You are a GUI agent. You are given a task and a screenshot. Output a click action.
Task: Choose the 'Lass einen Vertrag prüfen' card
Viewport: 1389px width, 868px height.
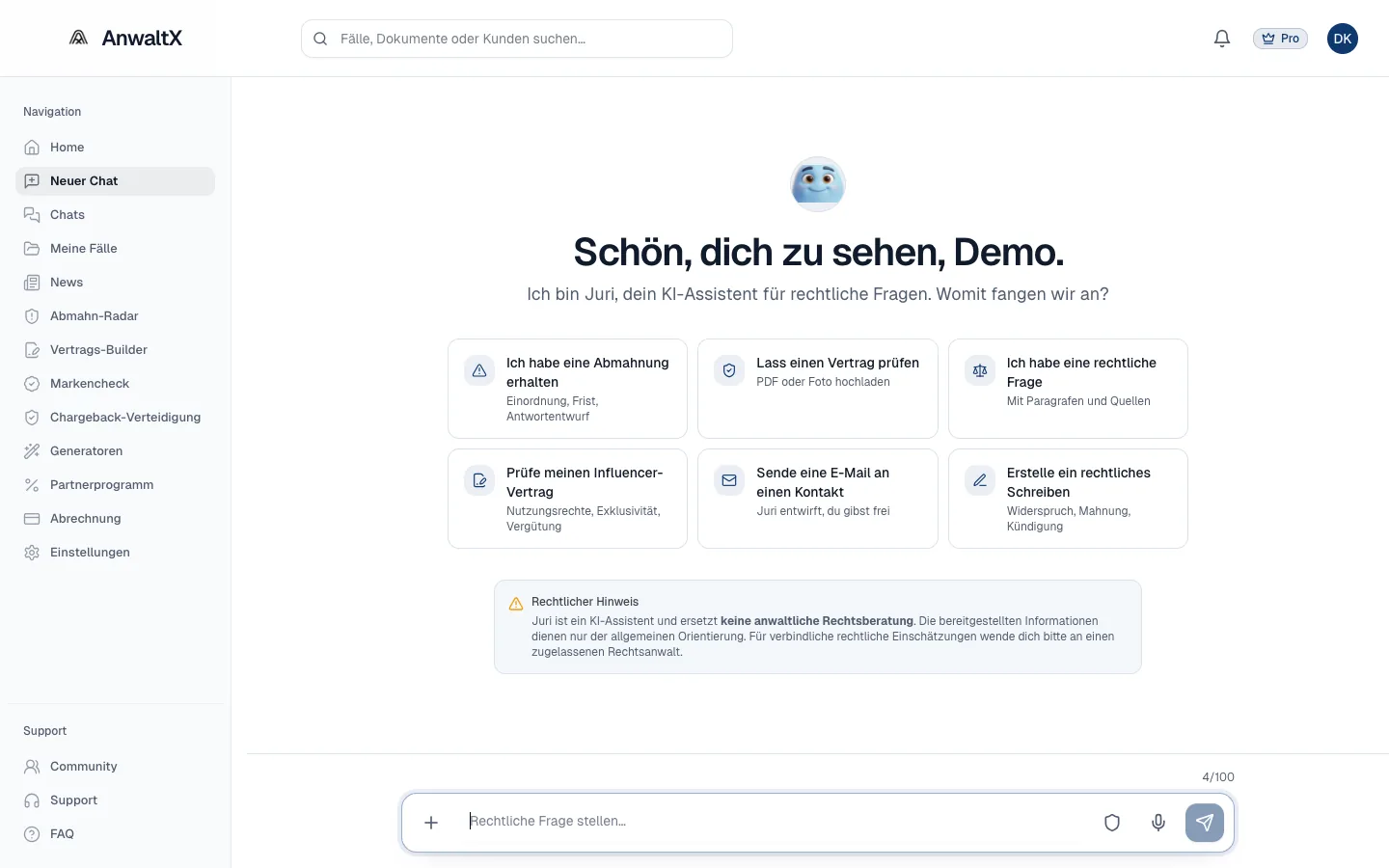coord(818,389)
